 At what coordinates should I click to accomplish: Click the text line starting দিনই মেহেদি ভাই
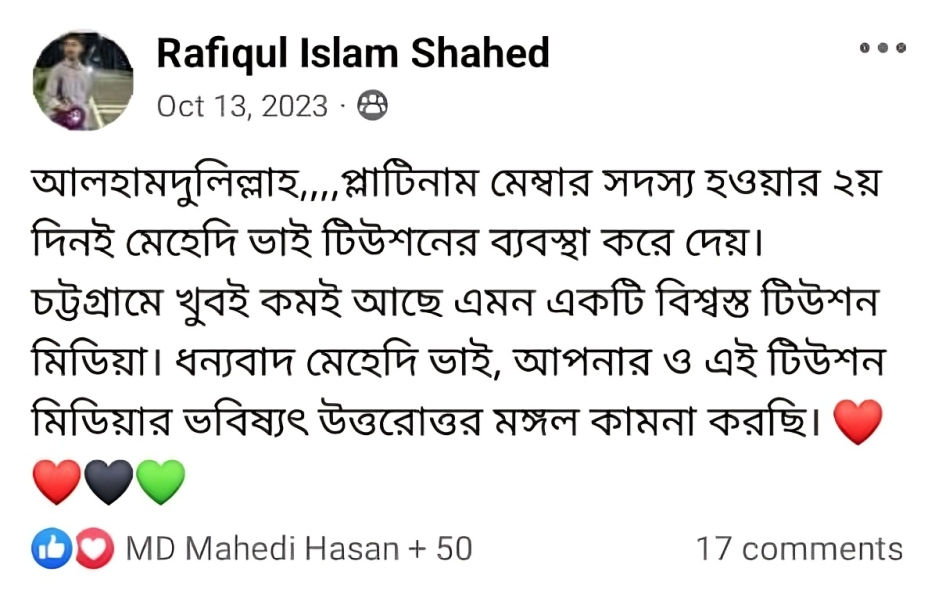(398, 243)
